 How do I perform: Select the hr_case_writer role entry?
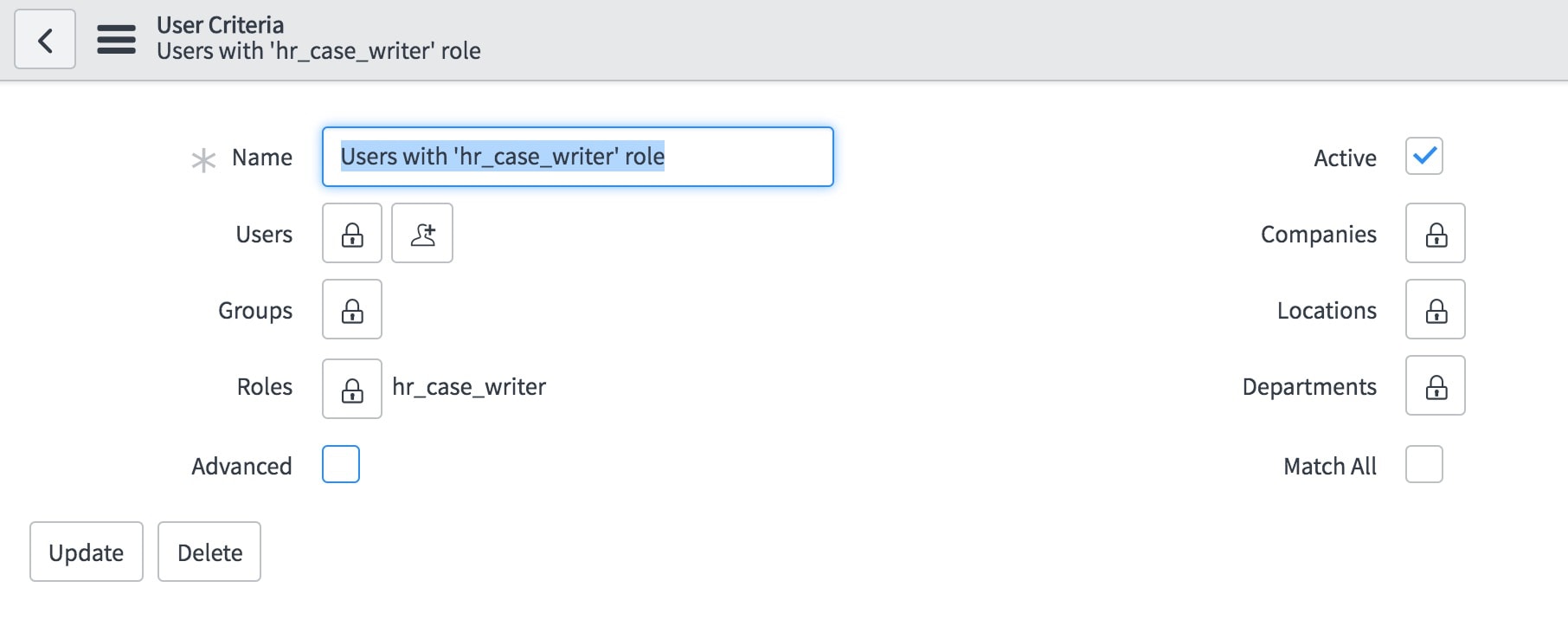[x=468, y=386]
